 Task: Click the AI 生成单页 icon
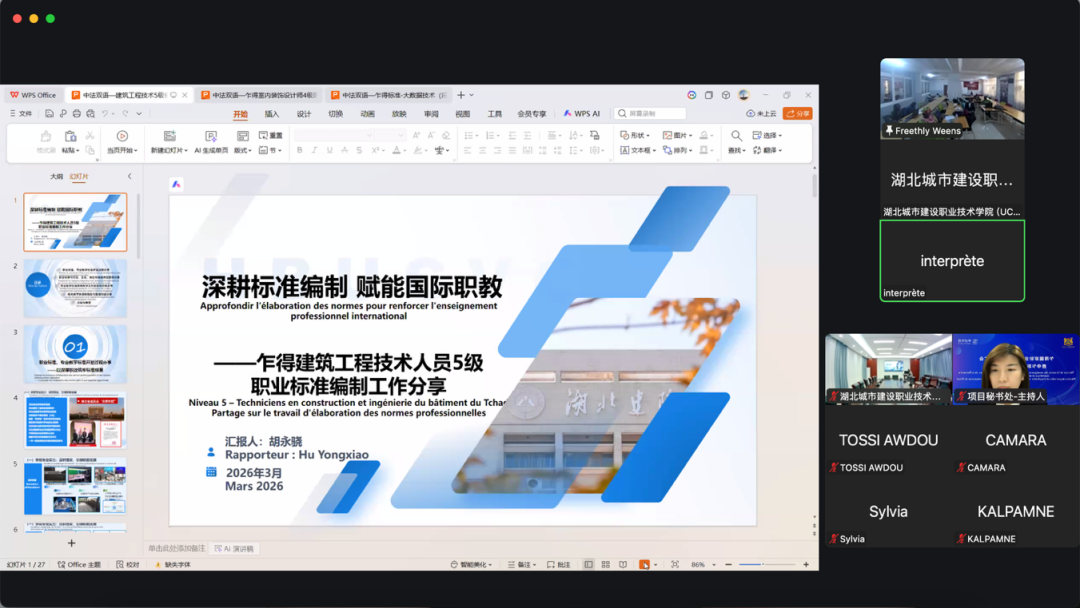point(210,136)
